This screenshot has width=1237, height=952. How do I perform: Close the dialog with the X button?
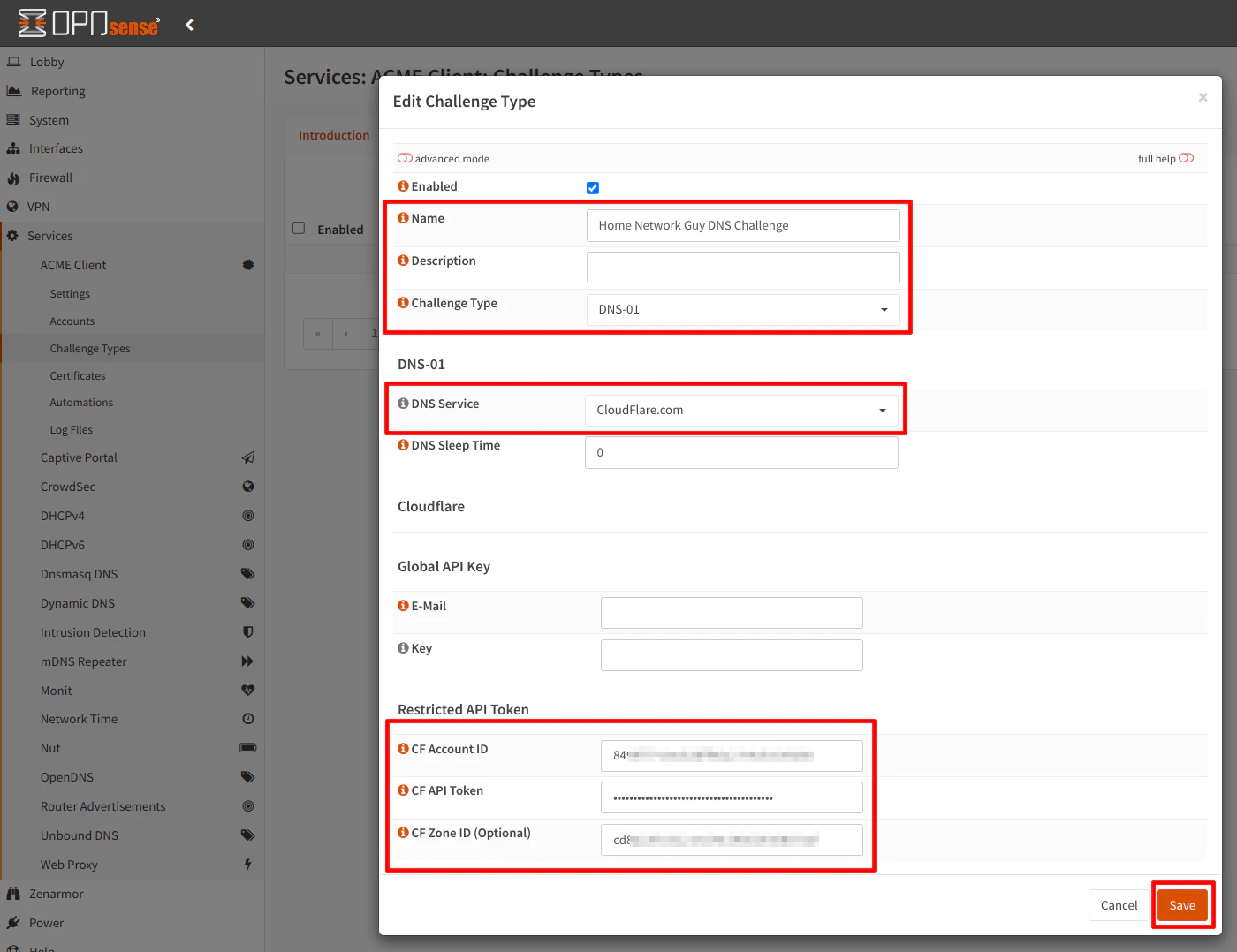point(1203,97)
